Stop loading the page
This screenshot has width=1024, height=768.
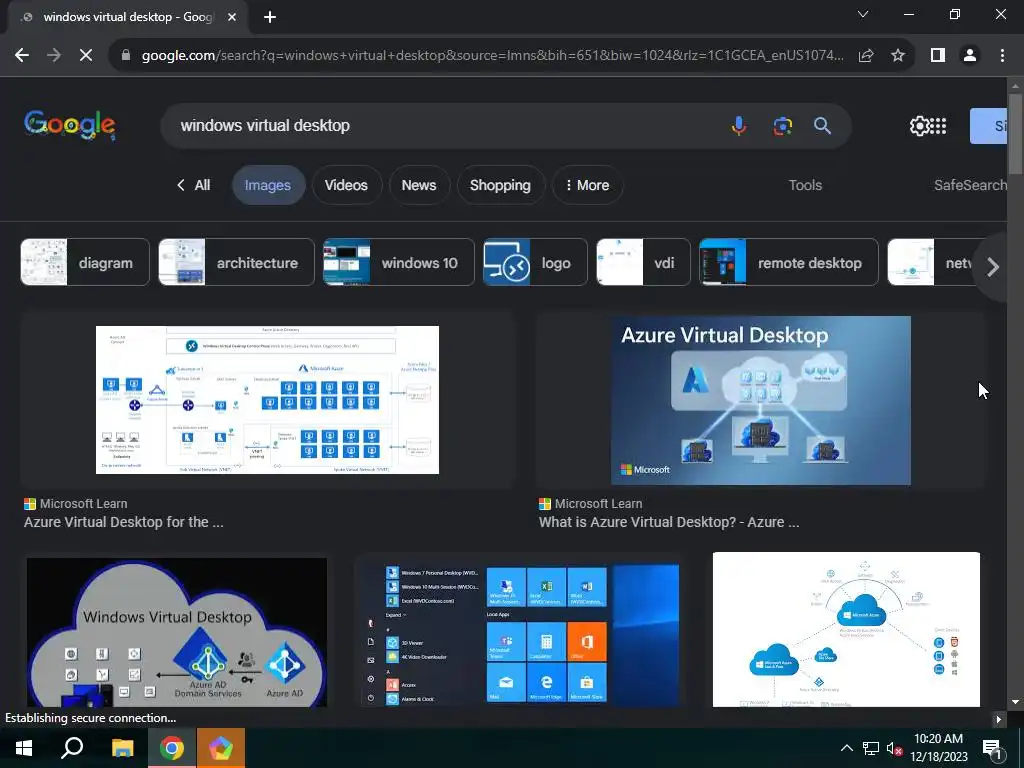tap(86, 56)
